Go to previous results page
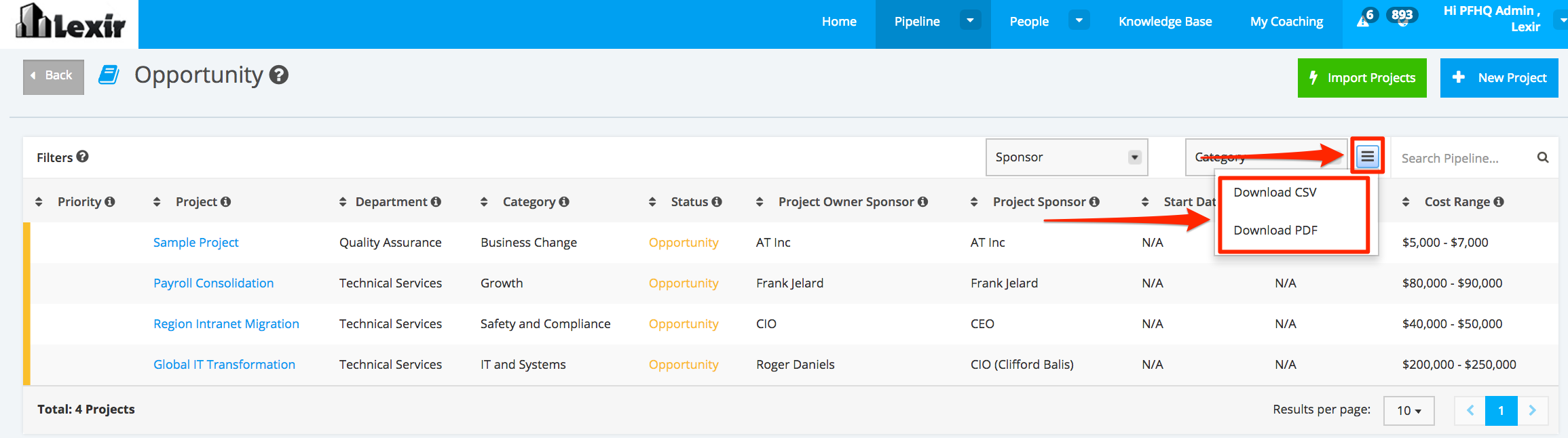 point(1470,411)
